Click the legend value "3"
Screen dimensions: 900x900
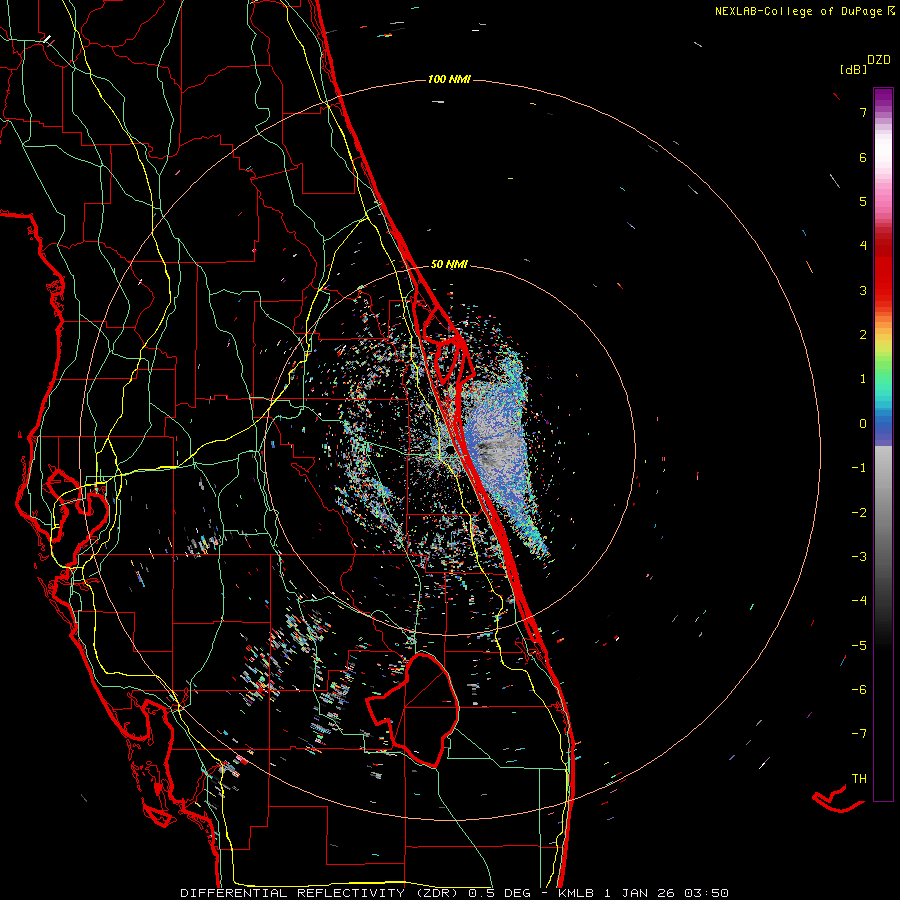click(863, 290)
